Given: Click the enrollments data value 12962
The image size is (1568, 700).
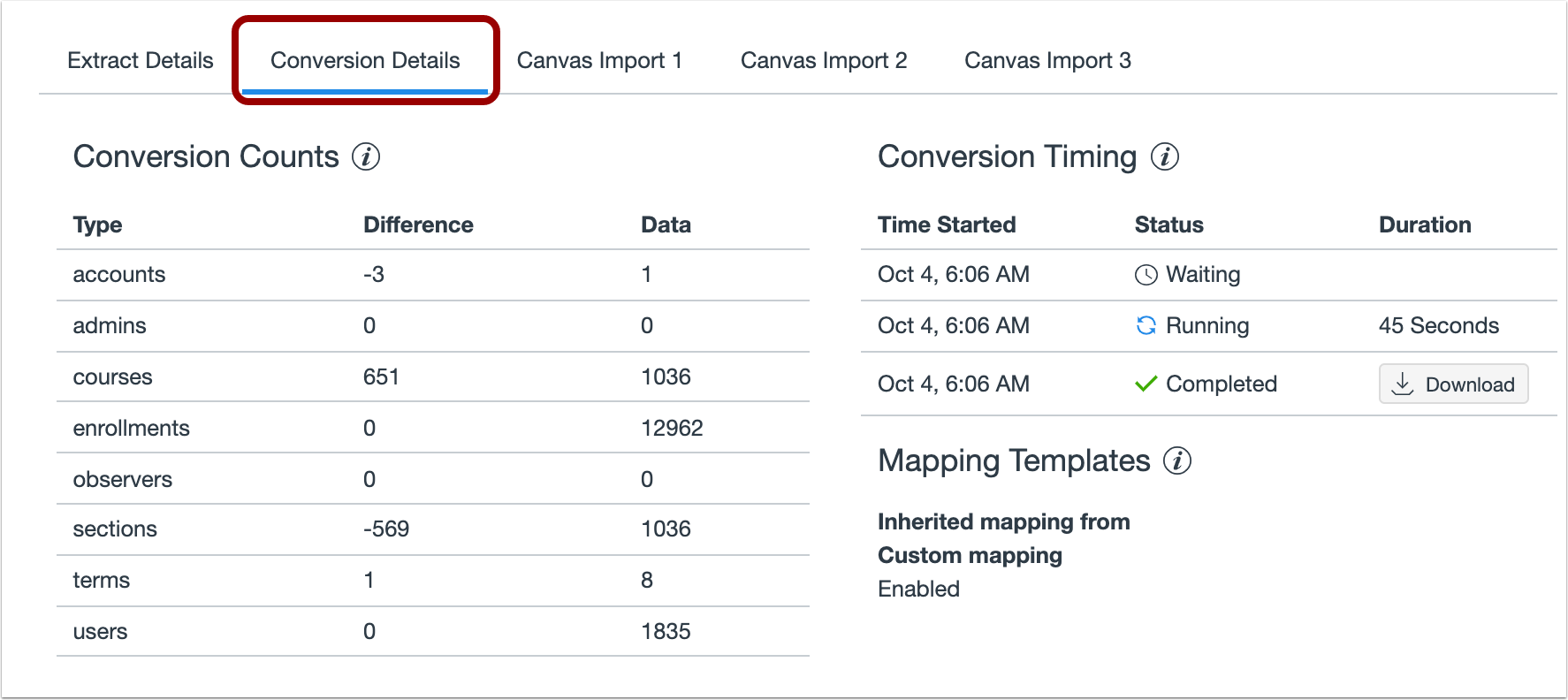Looking at the screenshot, I should tap(672, 428).
